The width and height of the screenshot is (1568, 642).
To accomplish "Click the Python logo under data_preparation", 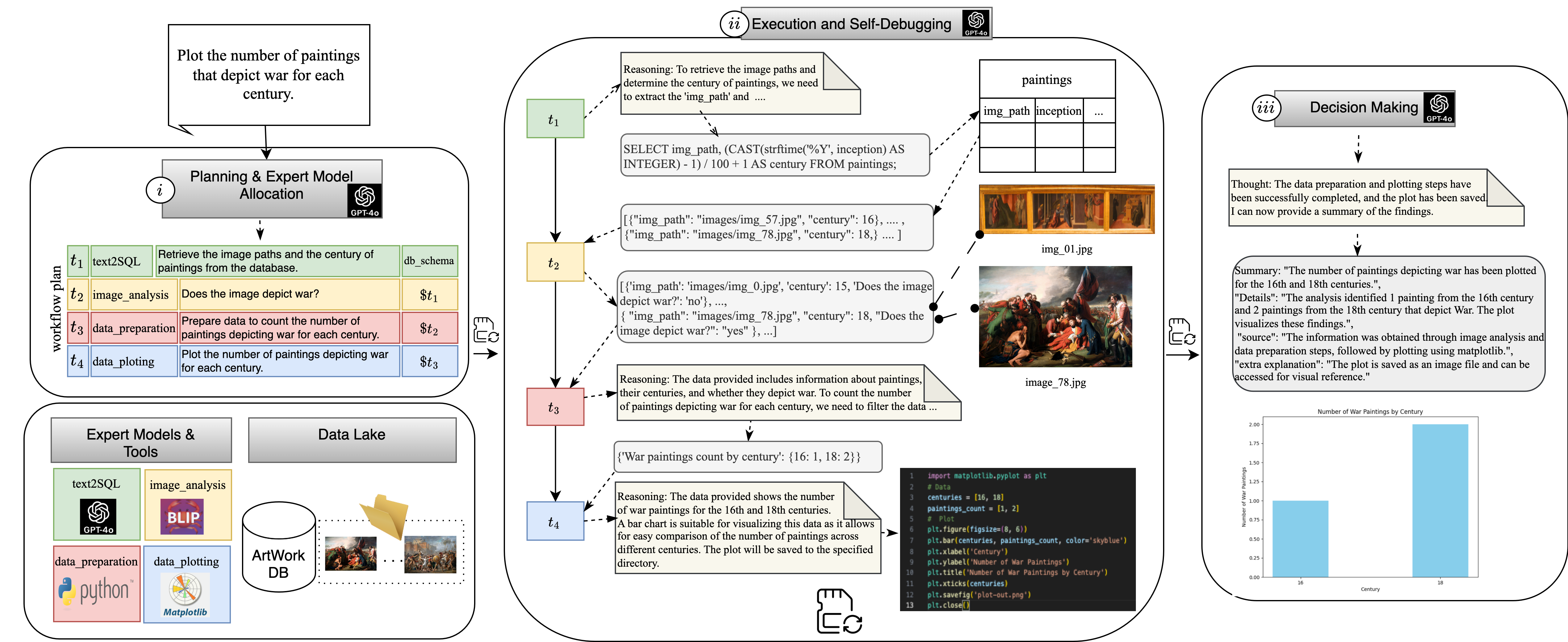I will (94, 590).
